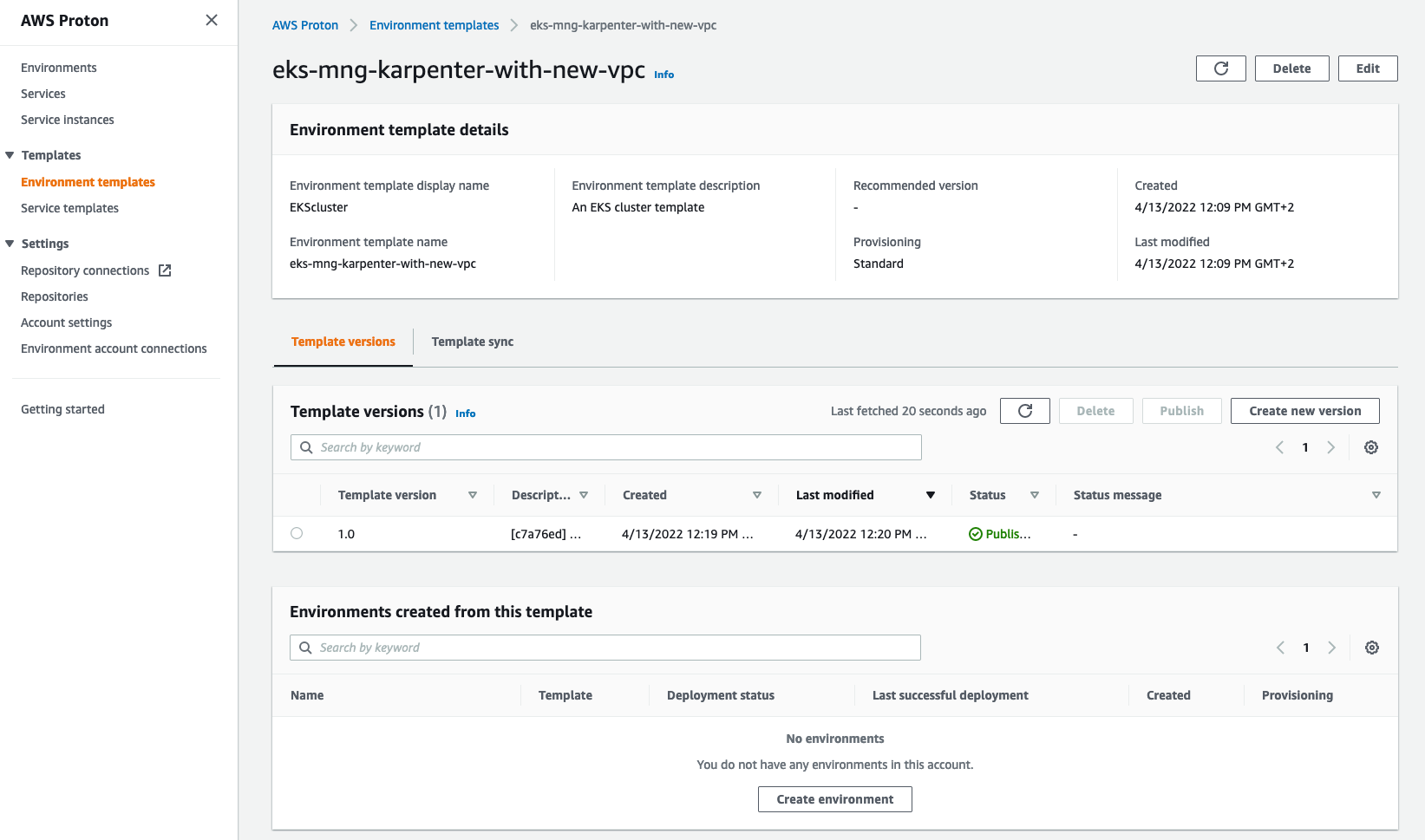Click Create new version button
The width and height of the screenshot is (1425, 840).
tap(1304, 411)
